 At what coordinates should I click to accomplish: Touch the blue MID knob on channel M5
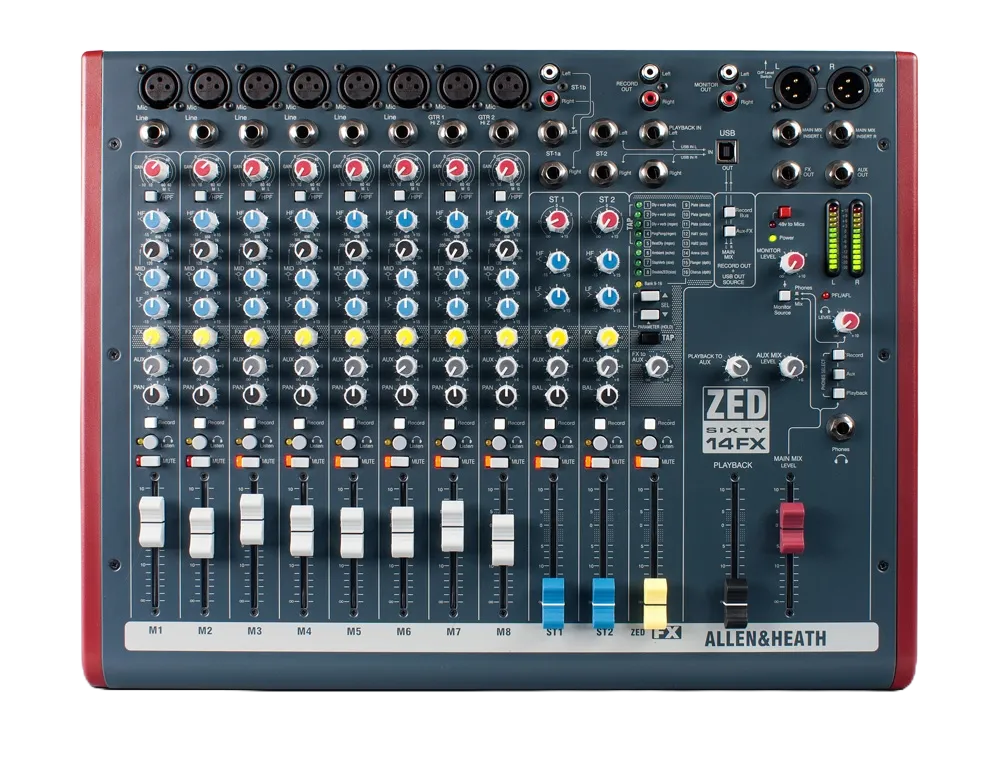[x=355, y=279]
